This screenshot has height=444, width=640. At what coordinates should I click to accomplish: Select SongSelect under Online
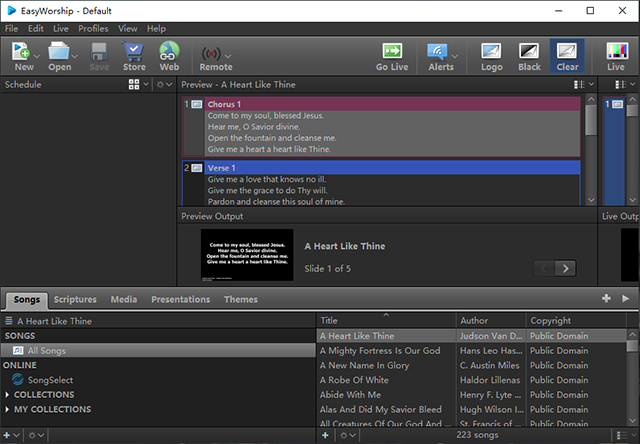49,380
